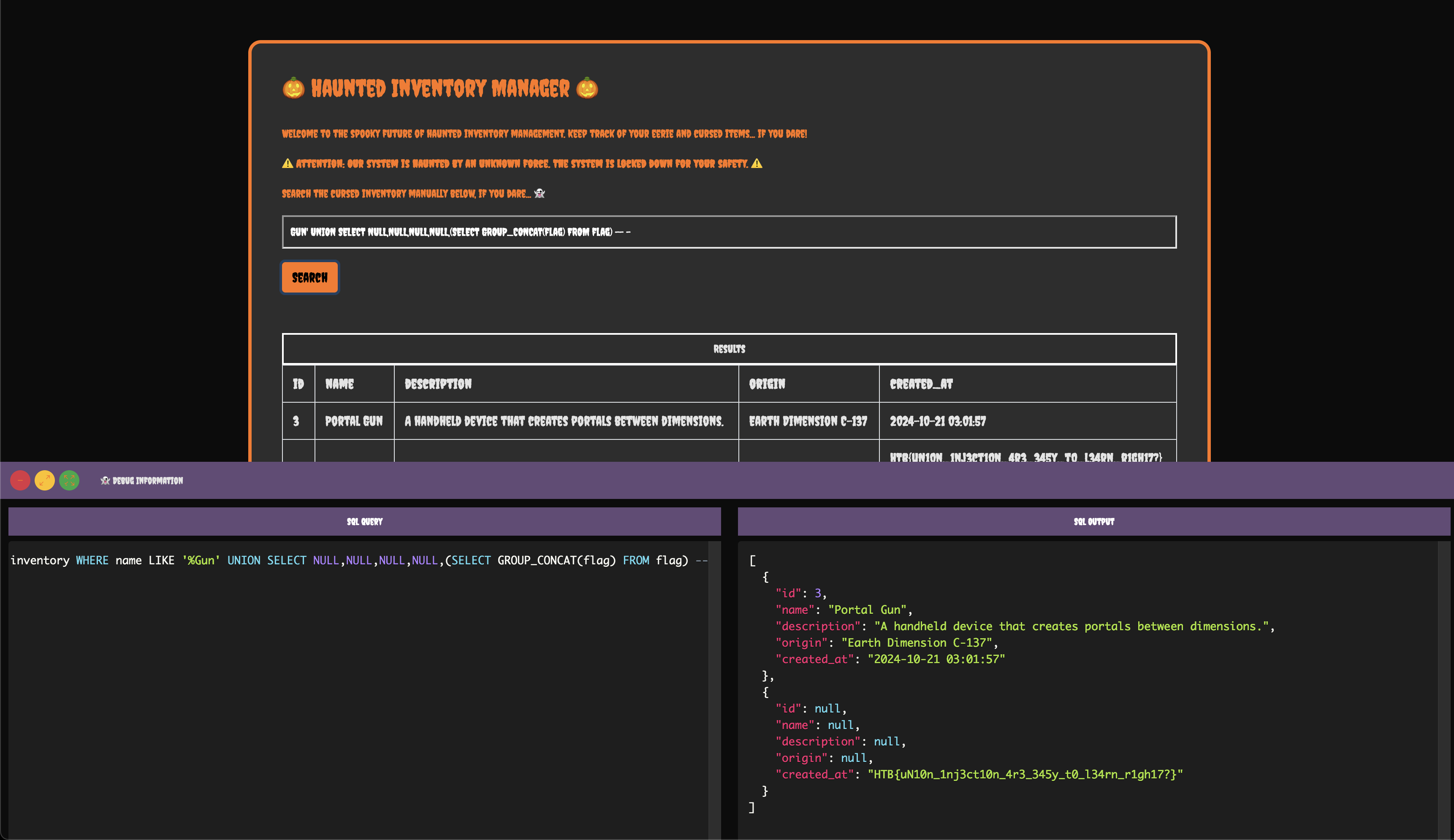Click the right pumpkin icon in title

tap(587, 88)
